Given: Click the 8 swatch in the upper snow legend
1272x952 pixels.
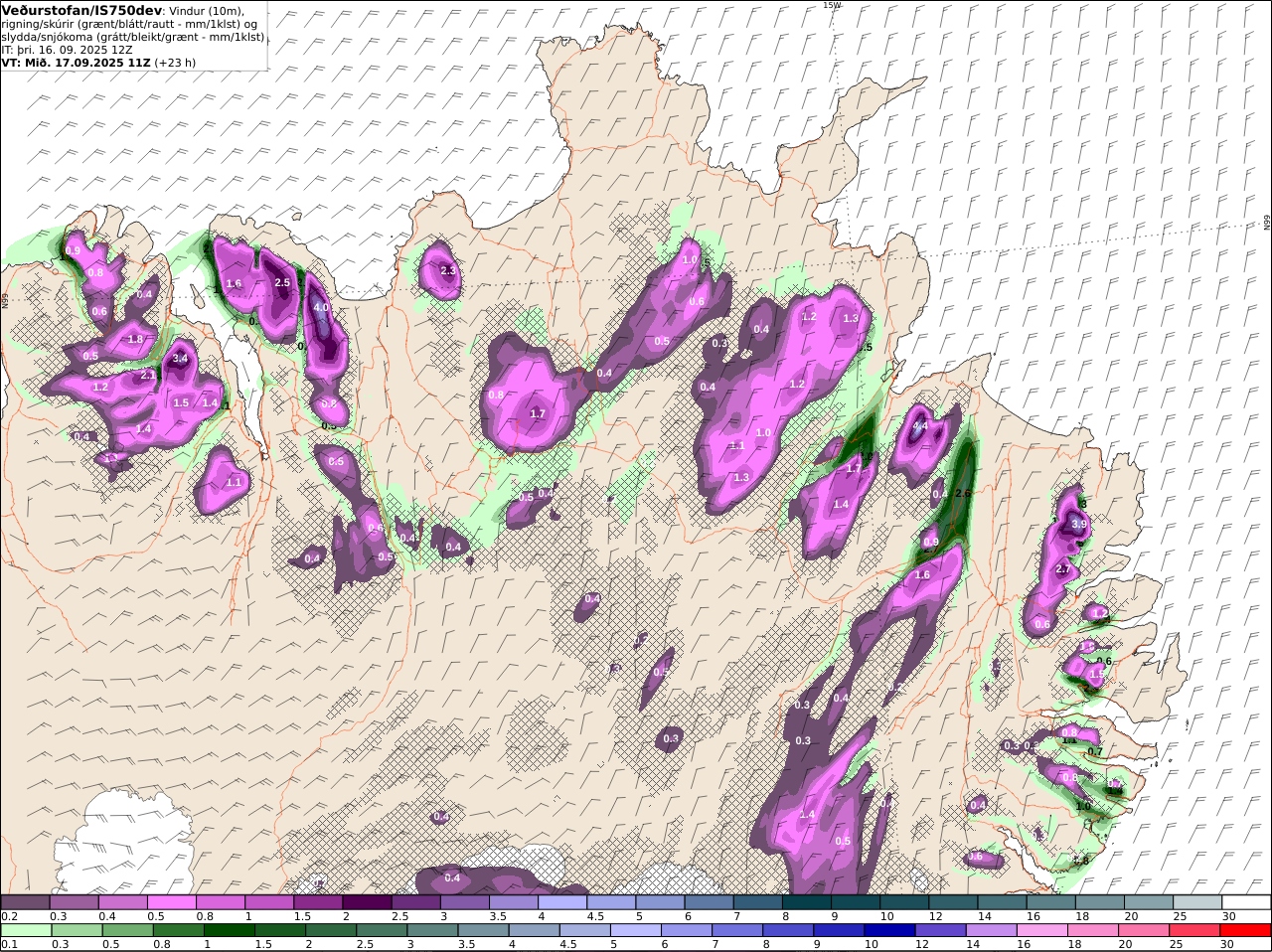Looking at the screenshot, I should (x=807, y=902).
